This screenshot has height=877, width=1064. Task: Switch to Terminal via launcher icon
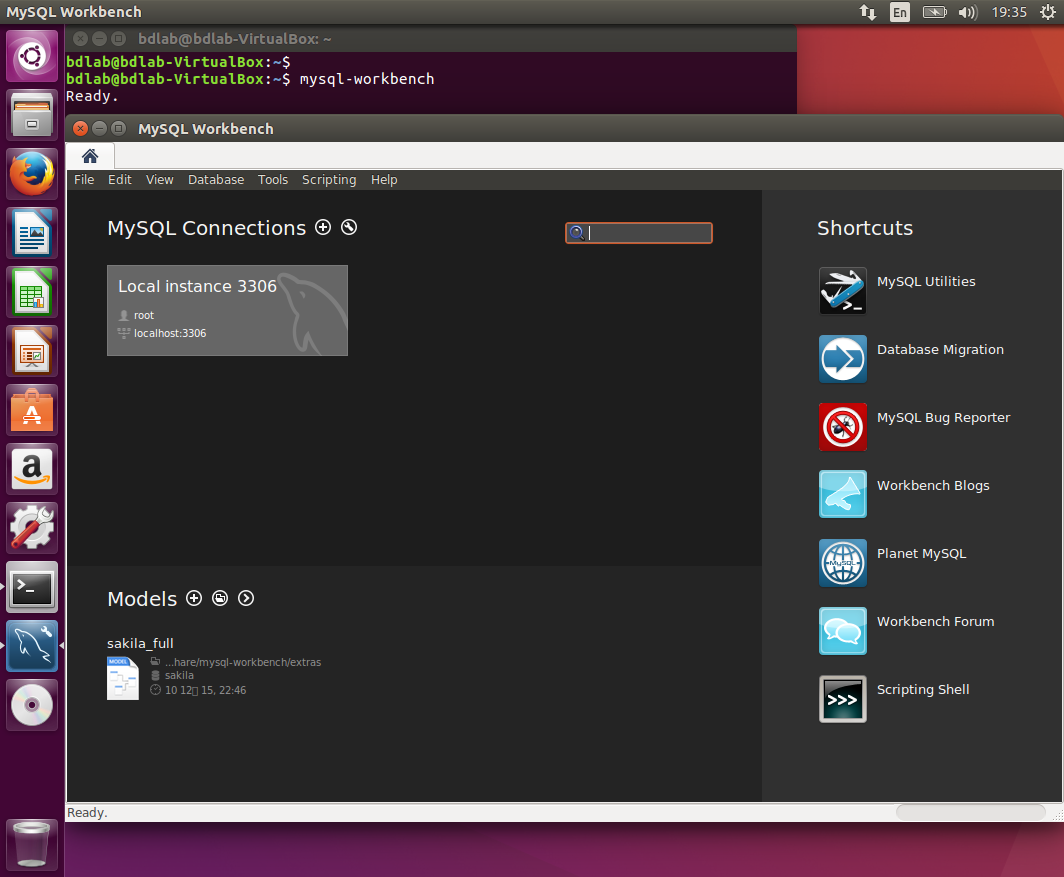tap(32, 587)
